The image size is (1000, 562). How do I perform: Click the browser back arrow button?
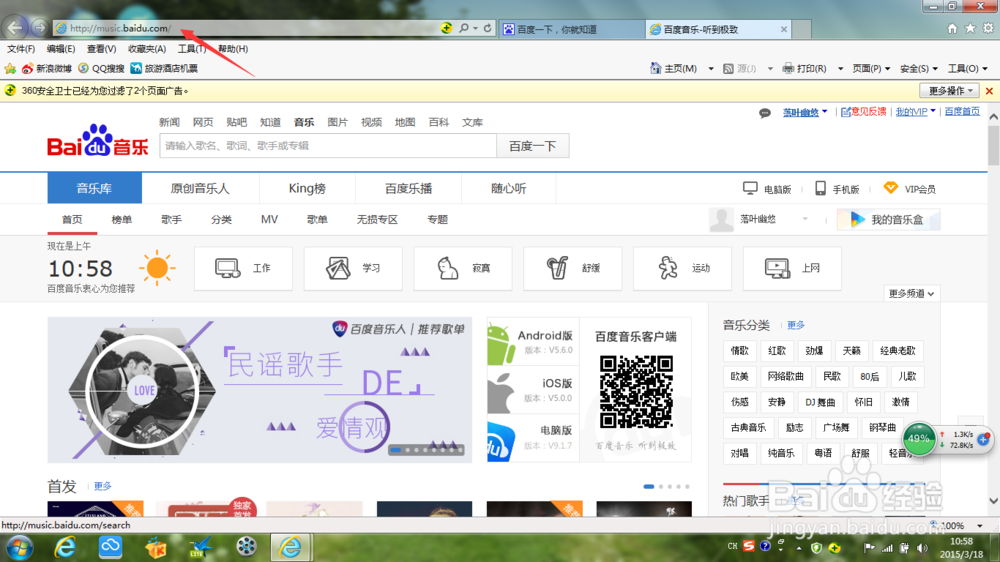click(x=15, y=27)
